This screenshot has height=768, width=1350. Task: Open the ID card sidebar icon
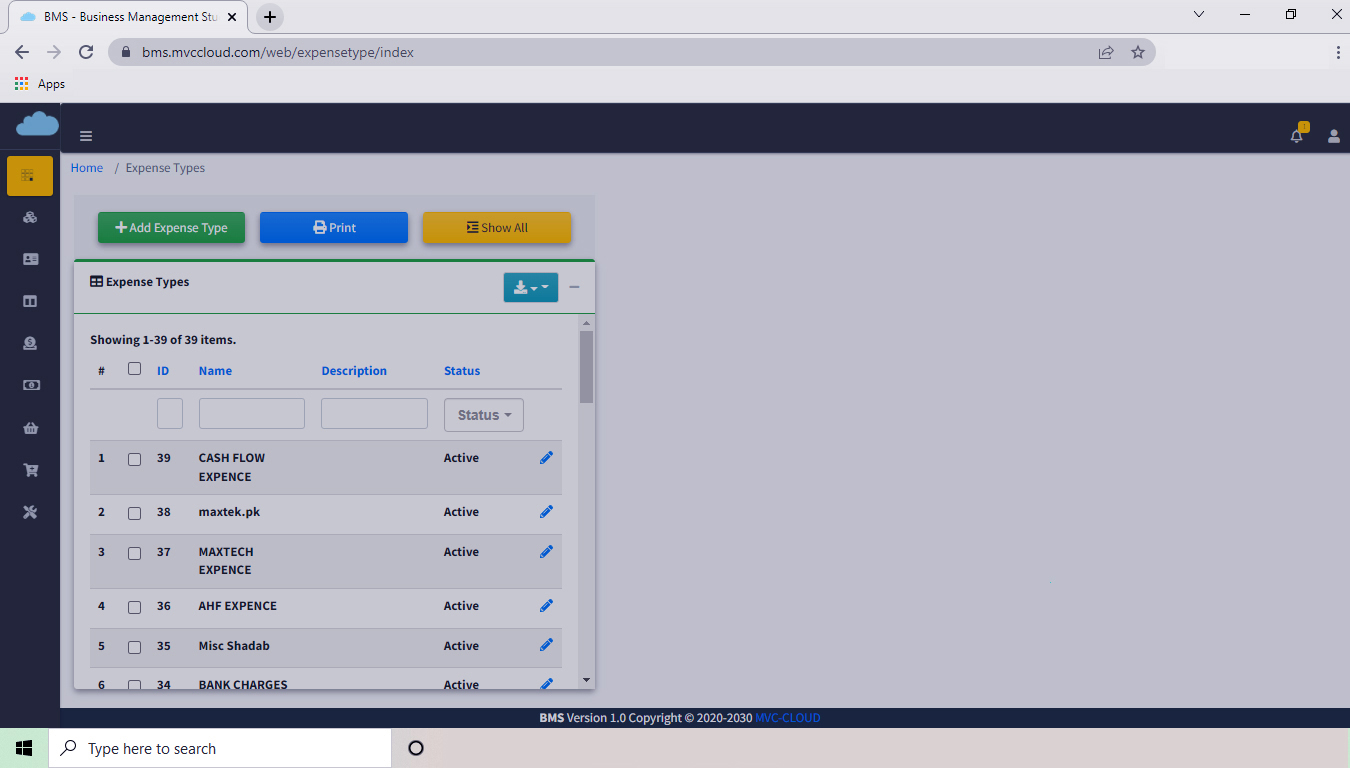pyautogui.click(x=30, y=259)
